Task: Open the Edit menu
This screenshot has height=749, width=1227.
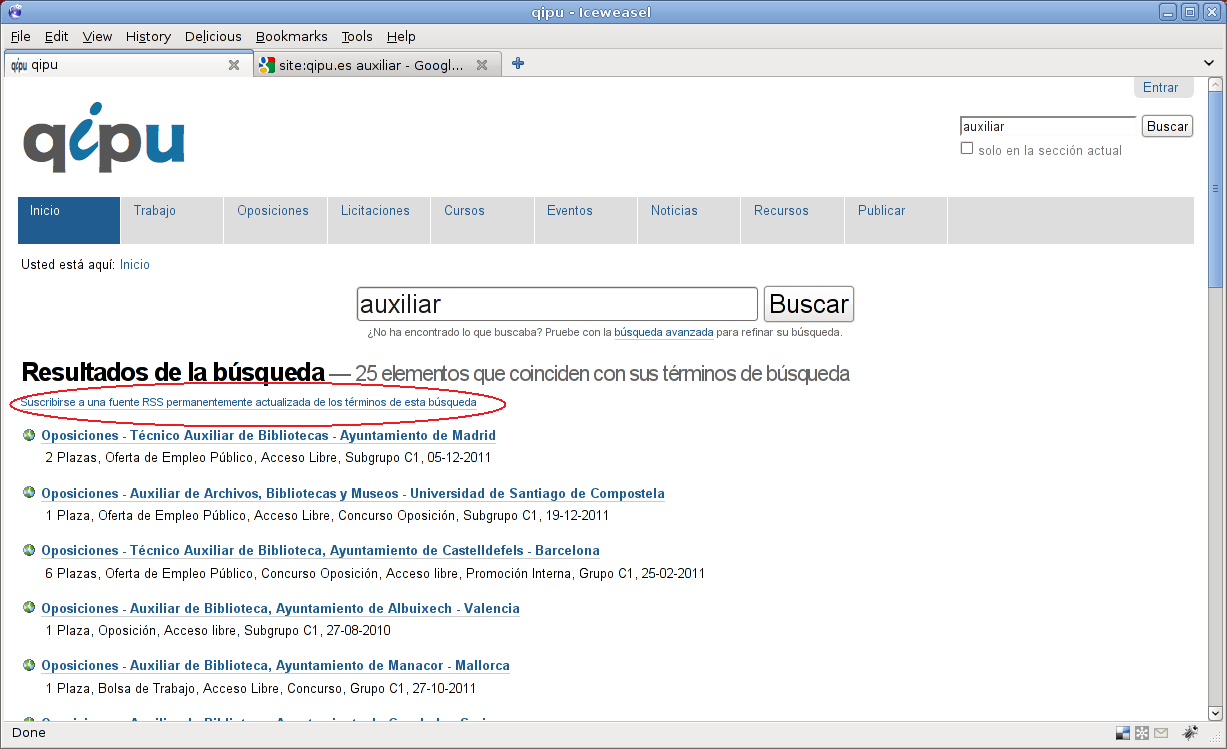Action: [x=56, y=36]
